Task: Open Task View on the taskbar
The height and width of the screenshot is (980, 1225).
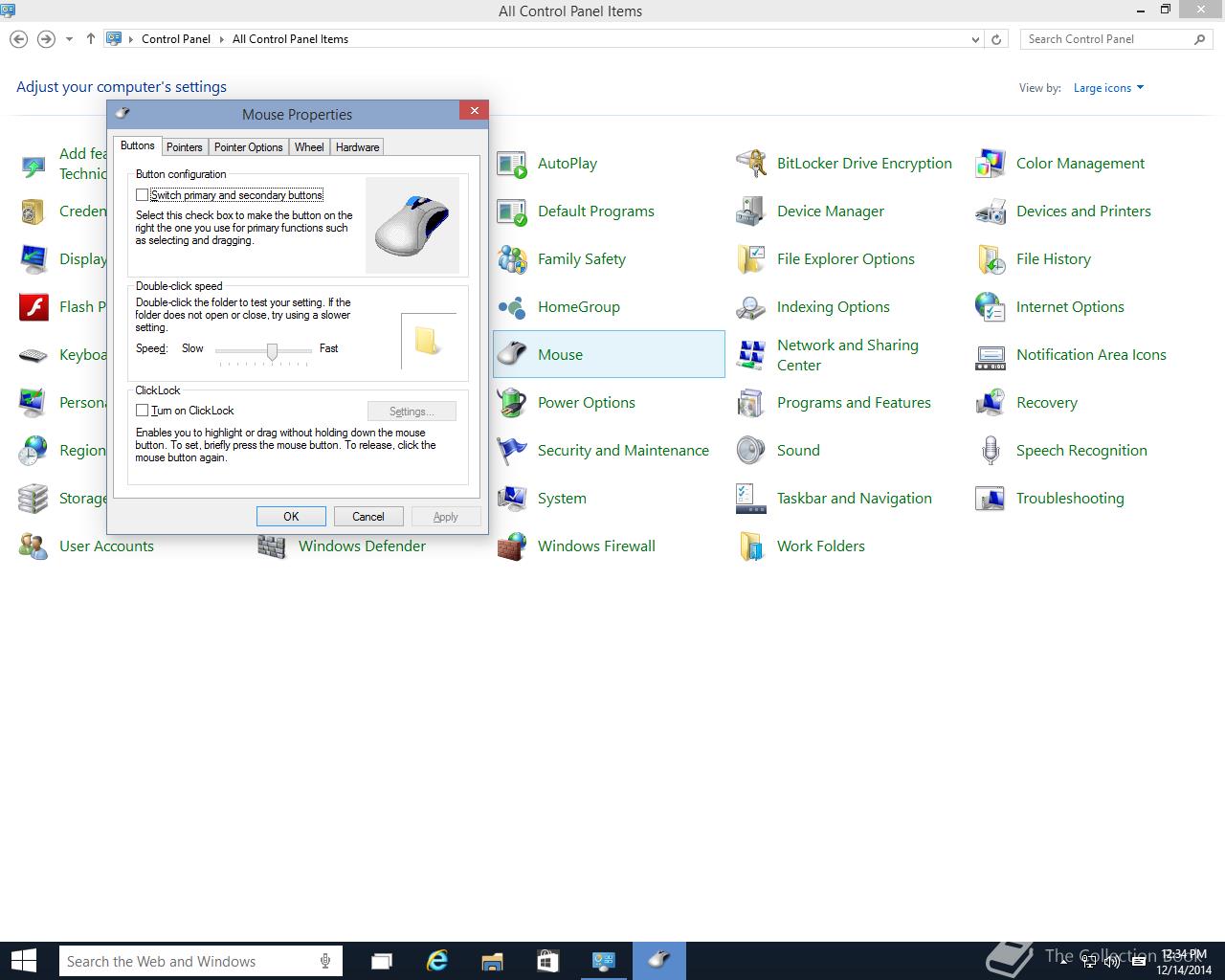Action: pos(382,961)
